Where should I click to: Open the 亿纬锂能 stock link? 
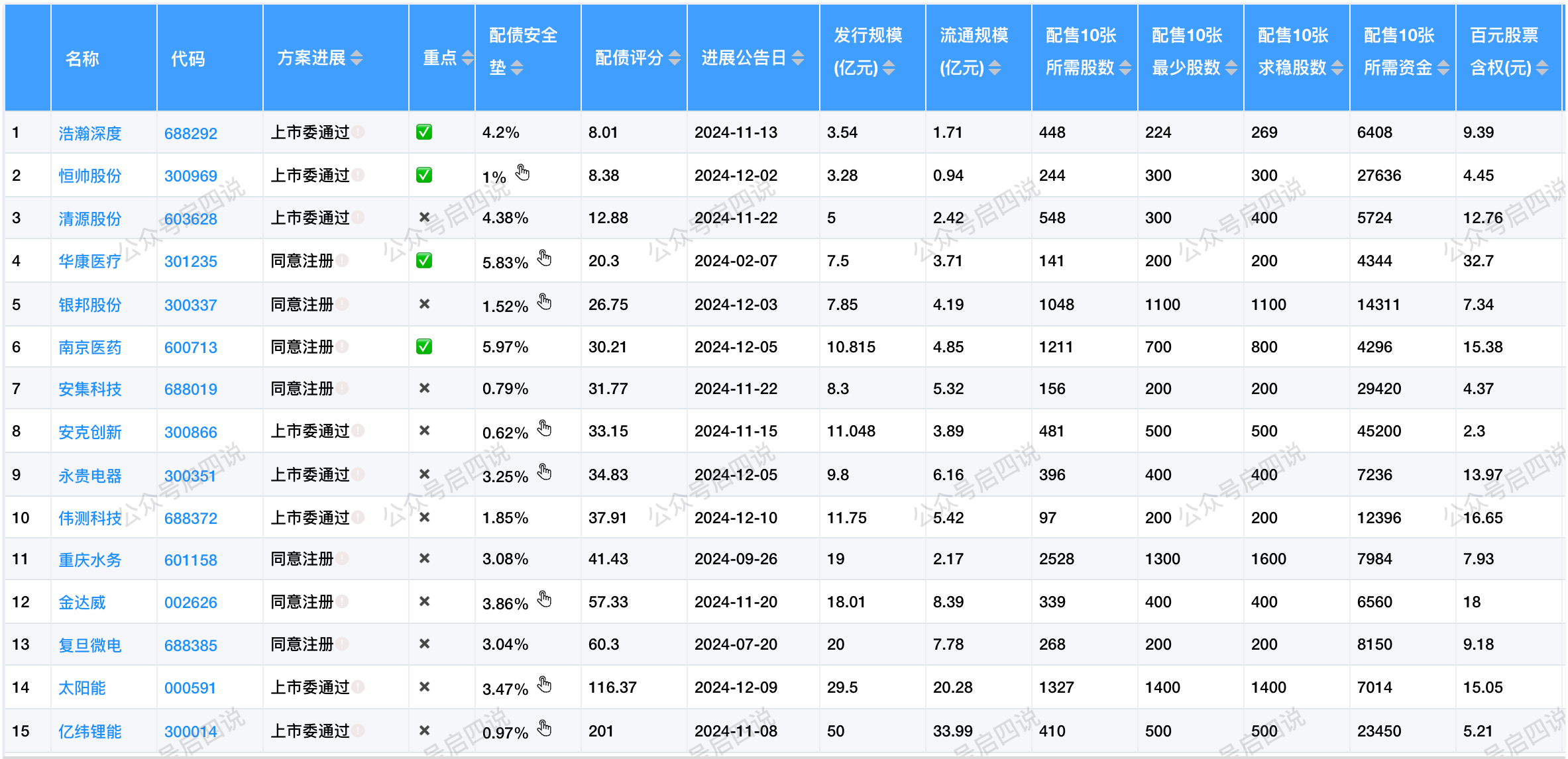coord(89,731)
